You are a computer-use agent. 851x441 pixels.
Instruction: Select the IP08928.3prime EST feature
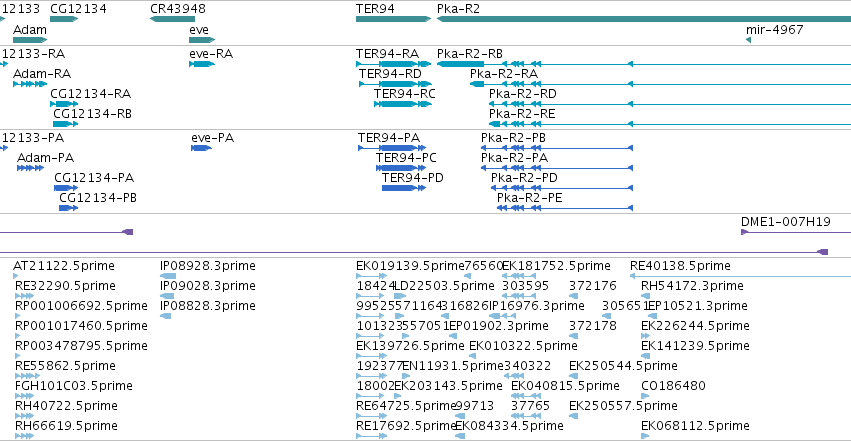(168, 276)
